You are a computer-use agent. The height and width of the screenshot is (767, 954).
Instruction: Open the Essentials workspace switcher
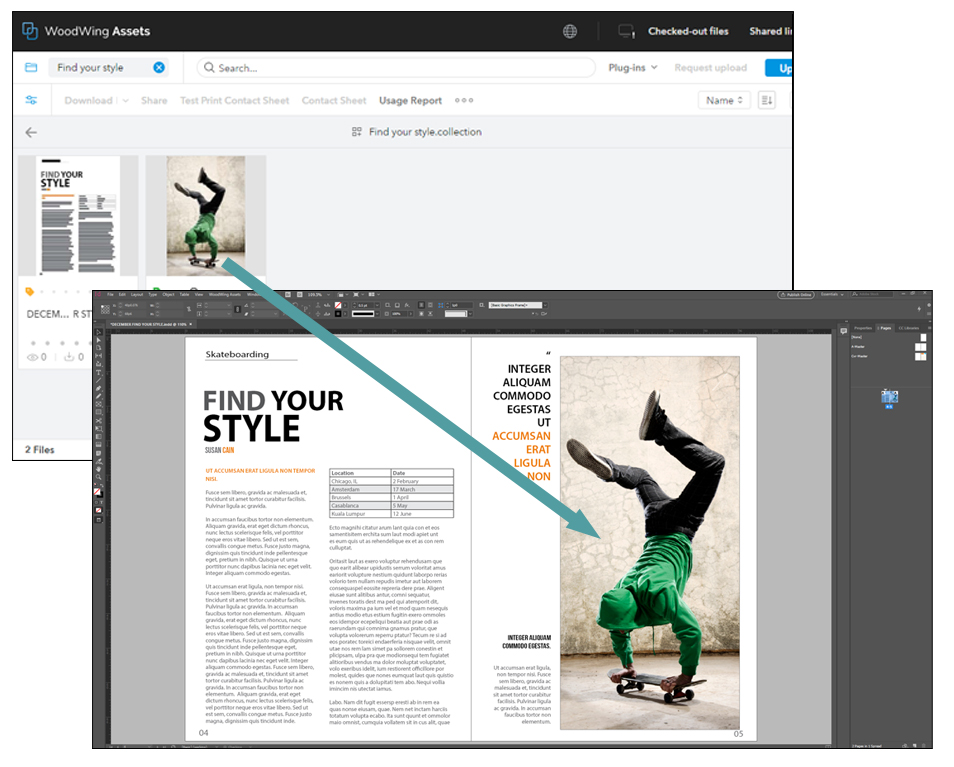(830, 294)
